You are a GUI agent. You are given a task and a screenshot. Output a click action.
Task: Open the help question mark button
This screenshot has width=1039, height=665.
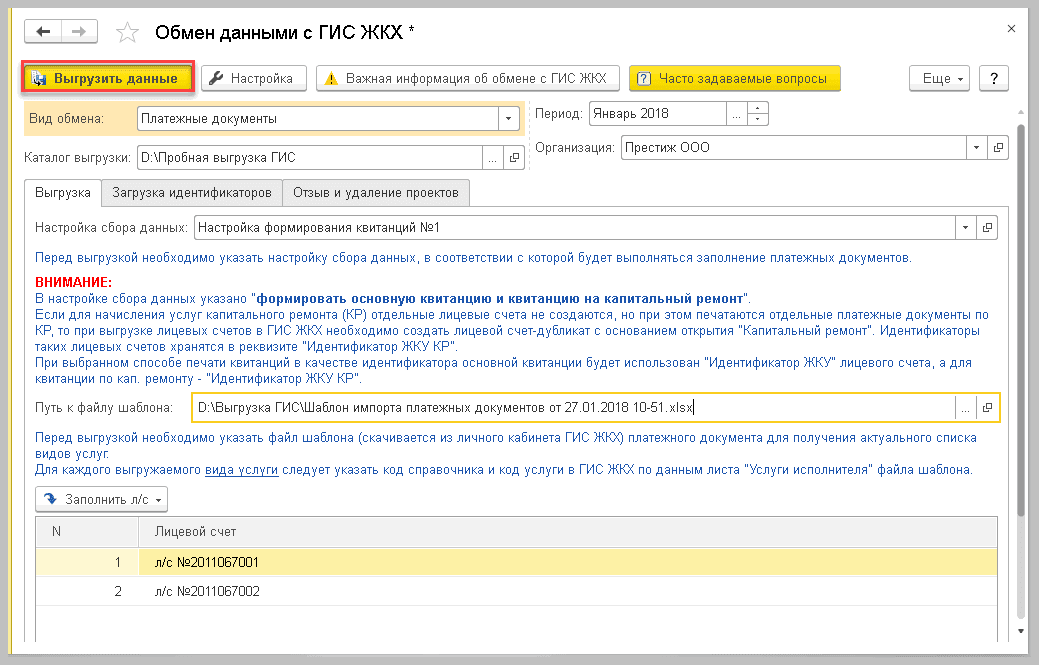(993, 78)
